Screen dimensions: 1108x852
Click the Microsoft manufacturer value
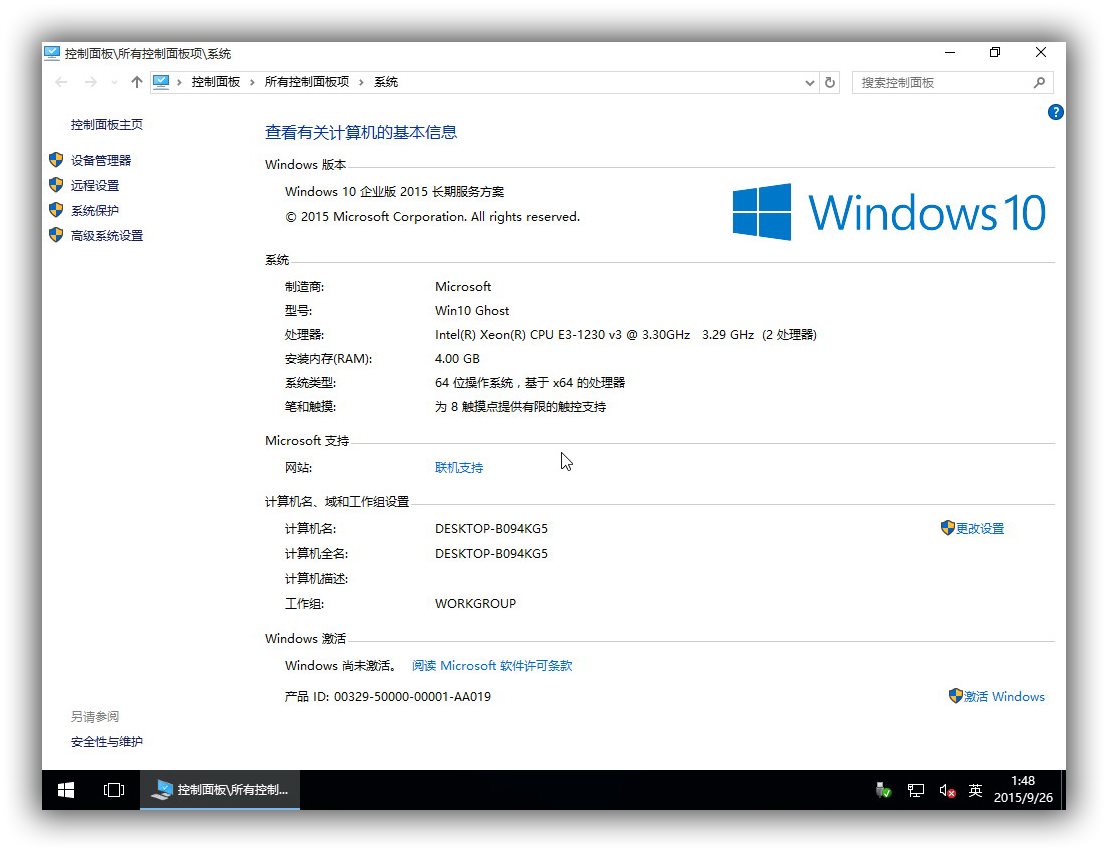tap(463, 287)
